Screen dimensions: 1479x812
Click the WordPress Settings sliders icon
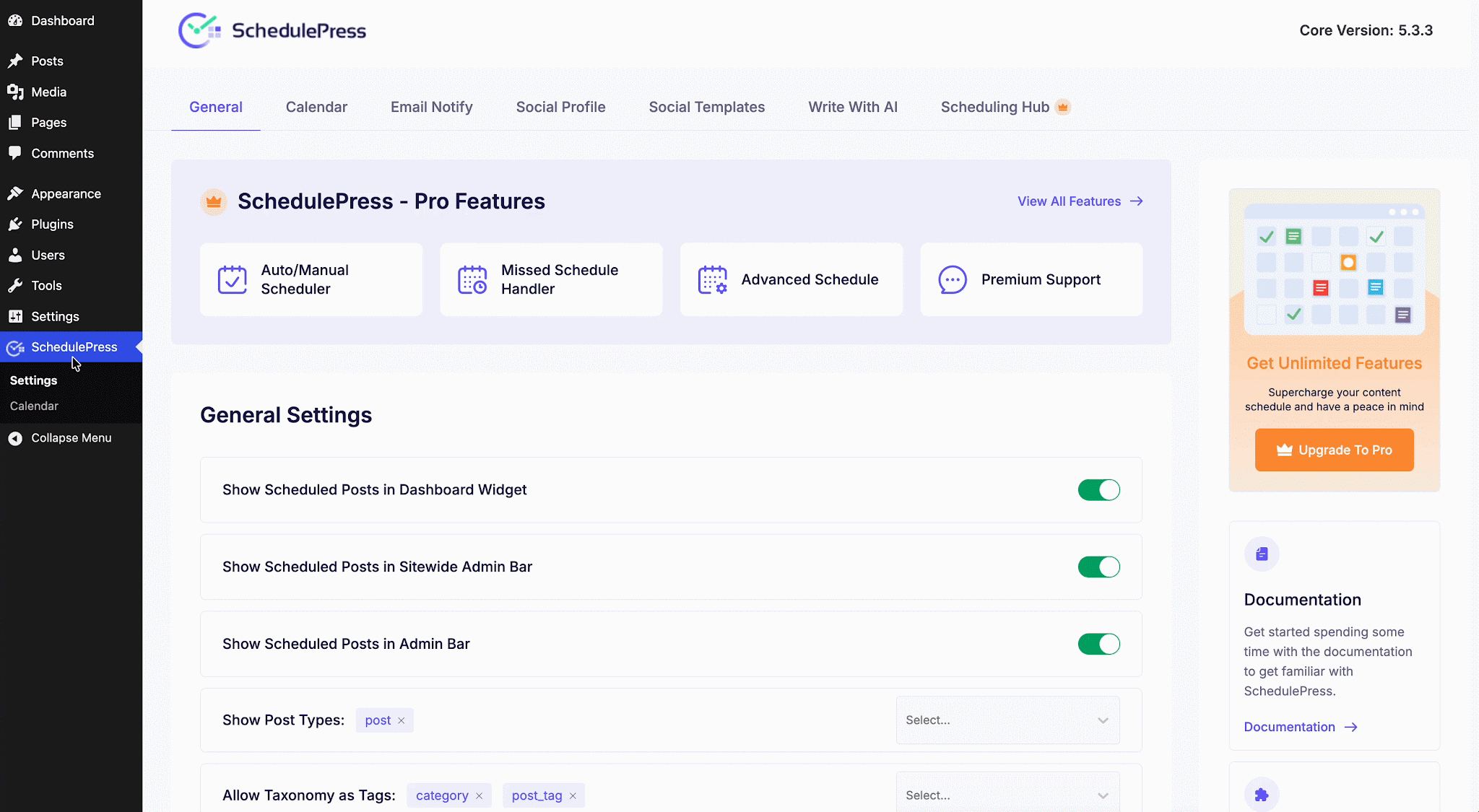[x=15, y=316]
